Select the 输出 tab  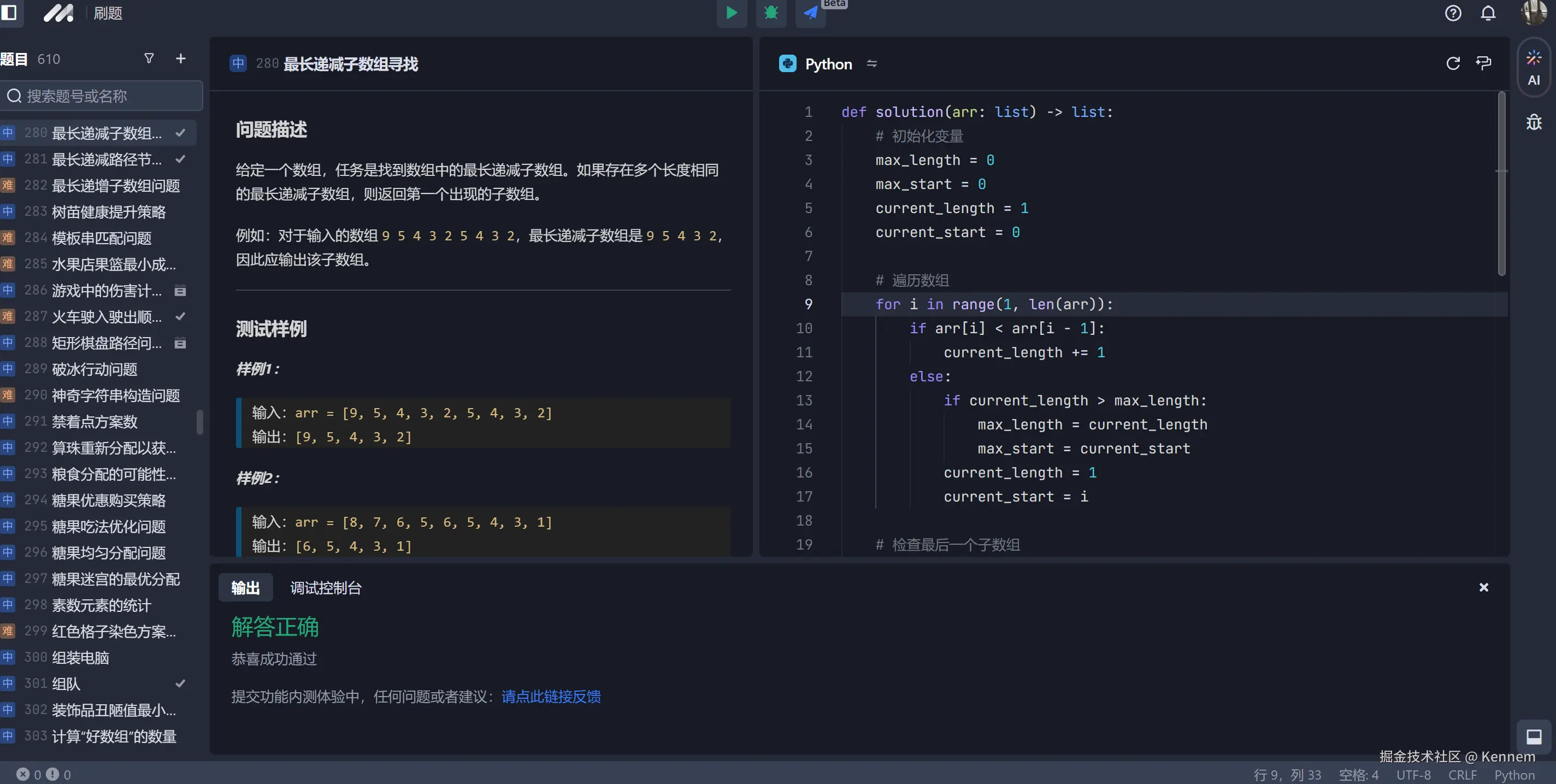245,588
